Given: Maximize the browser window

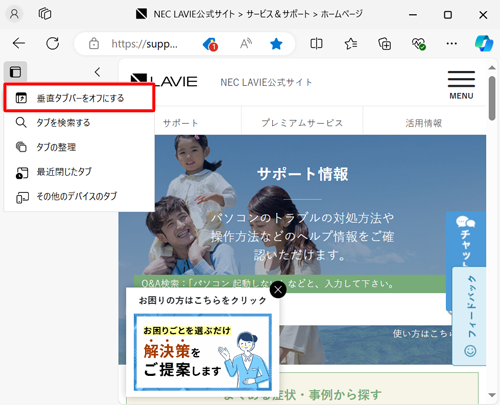Looking at the screenshot, I should (448, 15).
